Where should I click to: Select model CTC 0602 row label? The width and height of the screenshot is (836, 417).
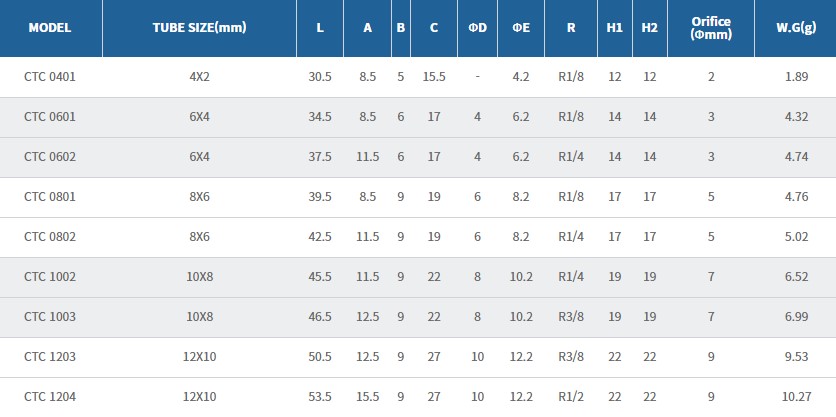(x=50, y=157)
